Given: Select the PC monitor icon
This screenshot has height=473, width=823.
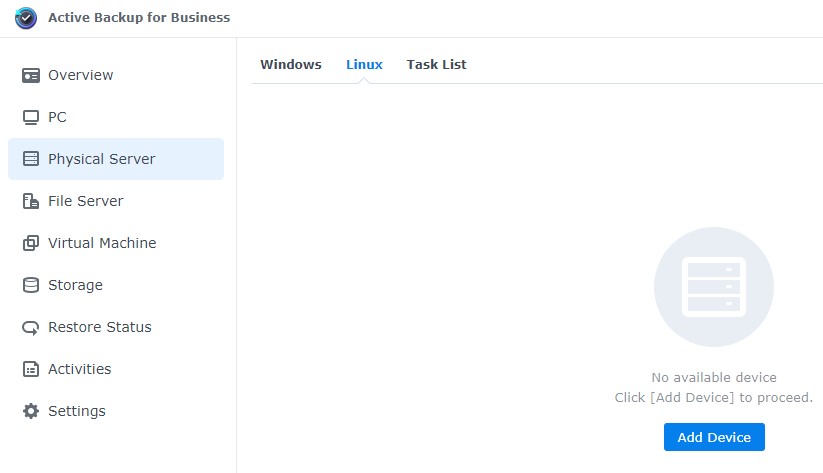Looking at the screenshot, I should point(30,117).
